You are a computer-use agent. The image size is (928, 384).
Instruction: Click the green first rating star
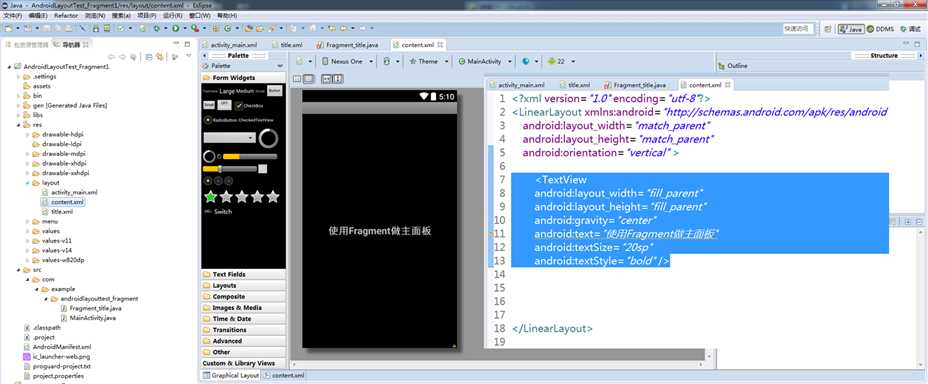tap(210, 196)
